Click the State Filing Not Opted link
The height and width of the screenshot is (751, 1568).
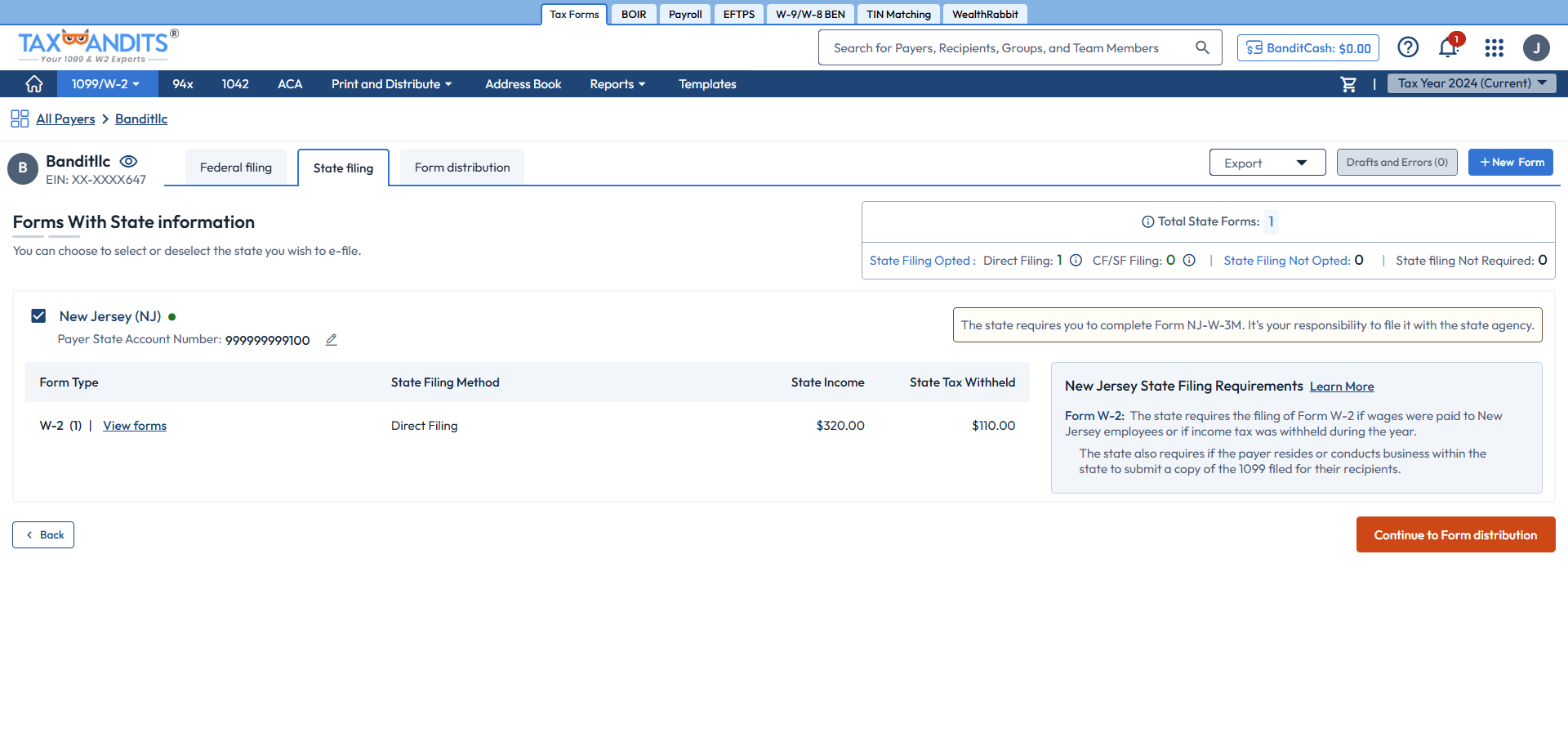point(1286,261)
